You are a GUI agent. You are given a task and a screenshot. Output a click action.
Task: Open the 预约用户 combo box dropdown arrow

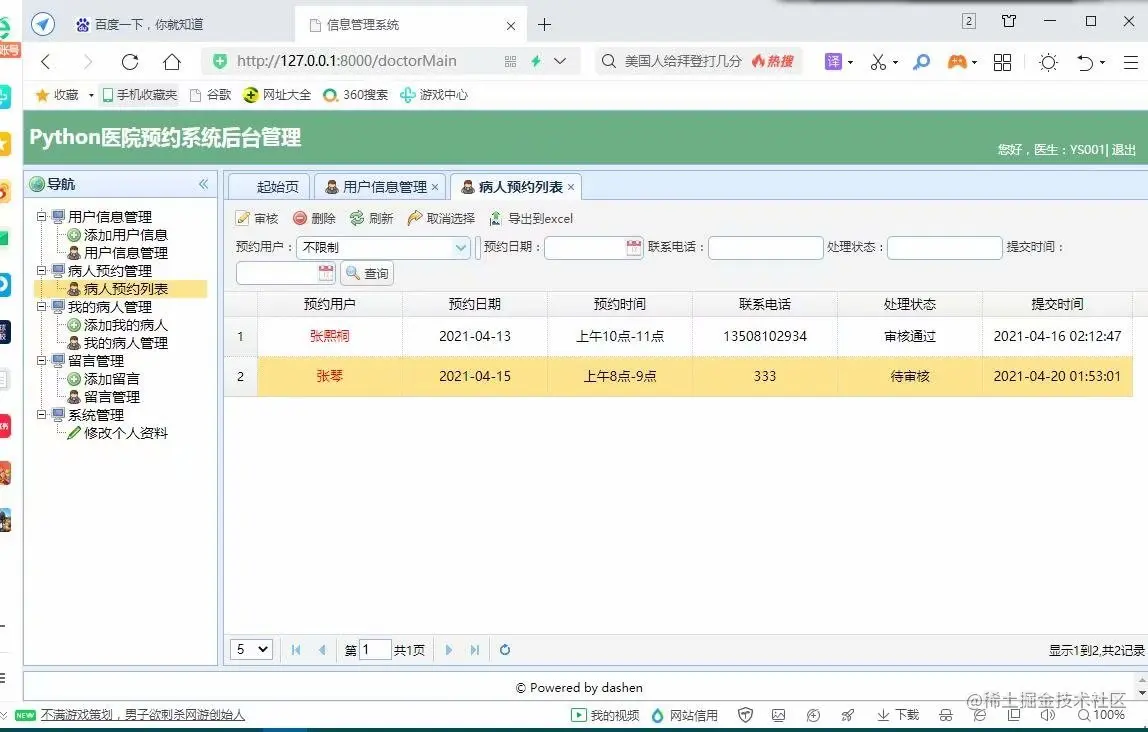pyautogui.click(x=461, y=247)
